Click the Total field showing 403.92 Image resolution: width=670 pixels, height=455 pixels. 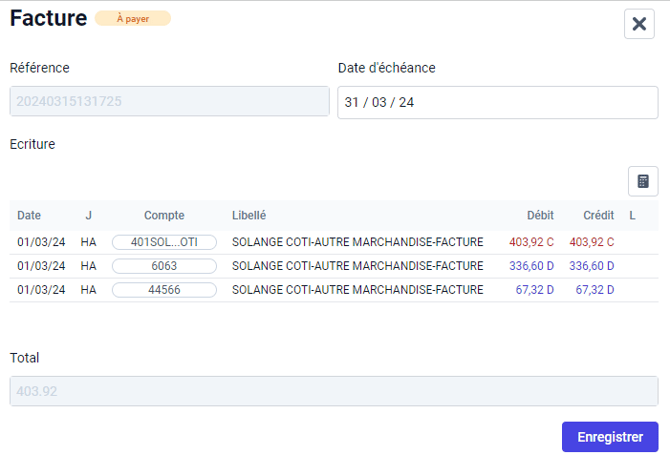(333, 391)
